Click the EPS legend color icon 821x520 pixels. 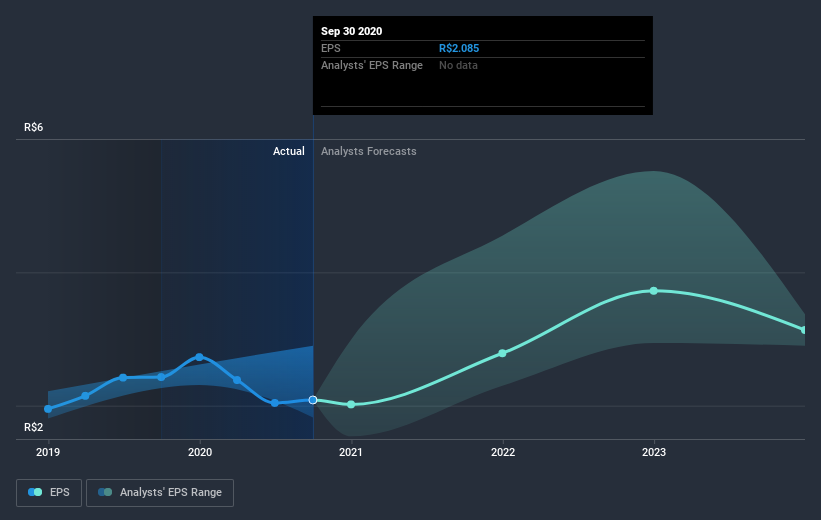point(35,492)
